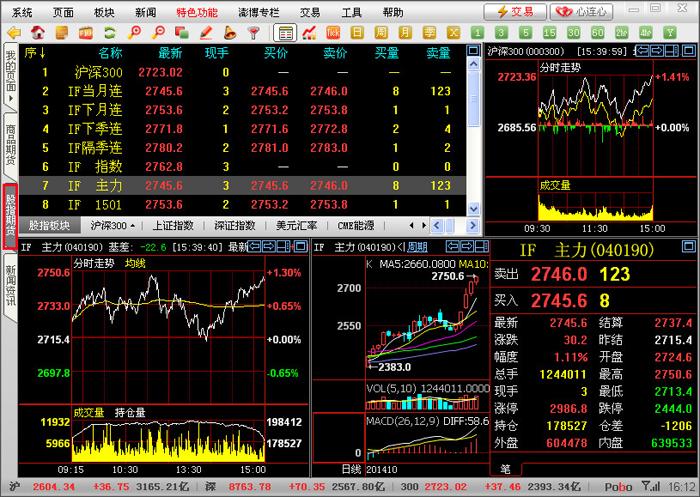The height and width of the screenshot is (497, 700).
Task: Click the signal strength icon in status bar
Action: click(651, 486)
